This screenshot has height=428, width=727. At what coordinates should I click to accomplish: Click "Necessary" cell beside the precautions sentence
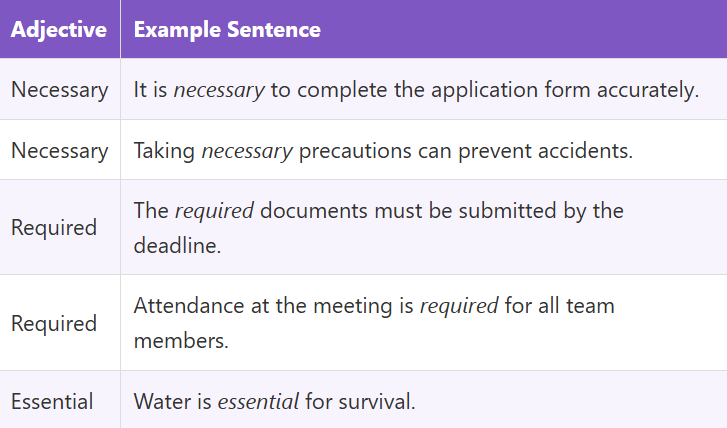59,150
